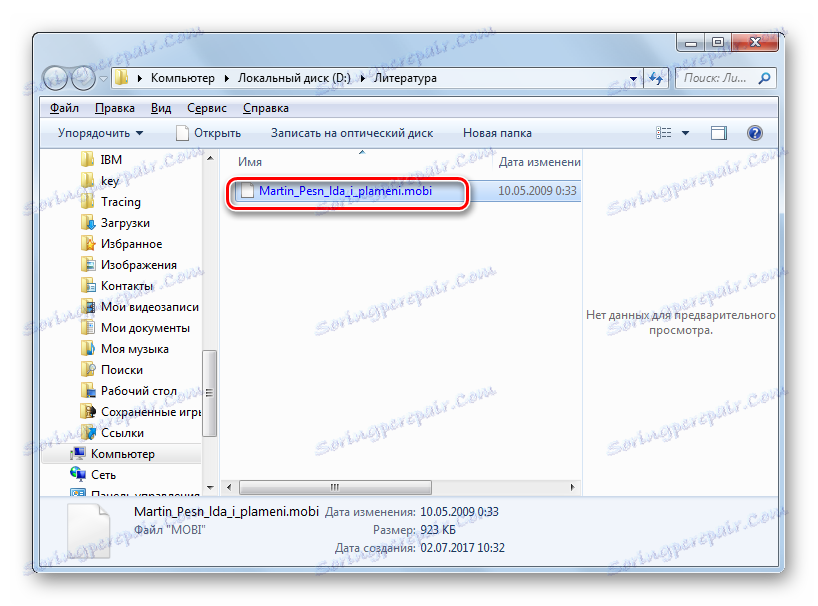
Task: Click the Мои документы folder icon
Action: [x=88, y=328]
